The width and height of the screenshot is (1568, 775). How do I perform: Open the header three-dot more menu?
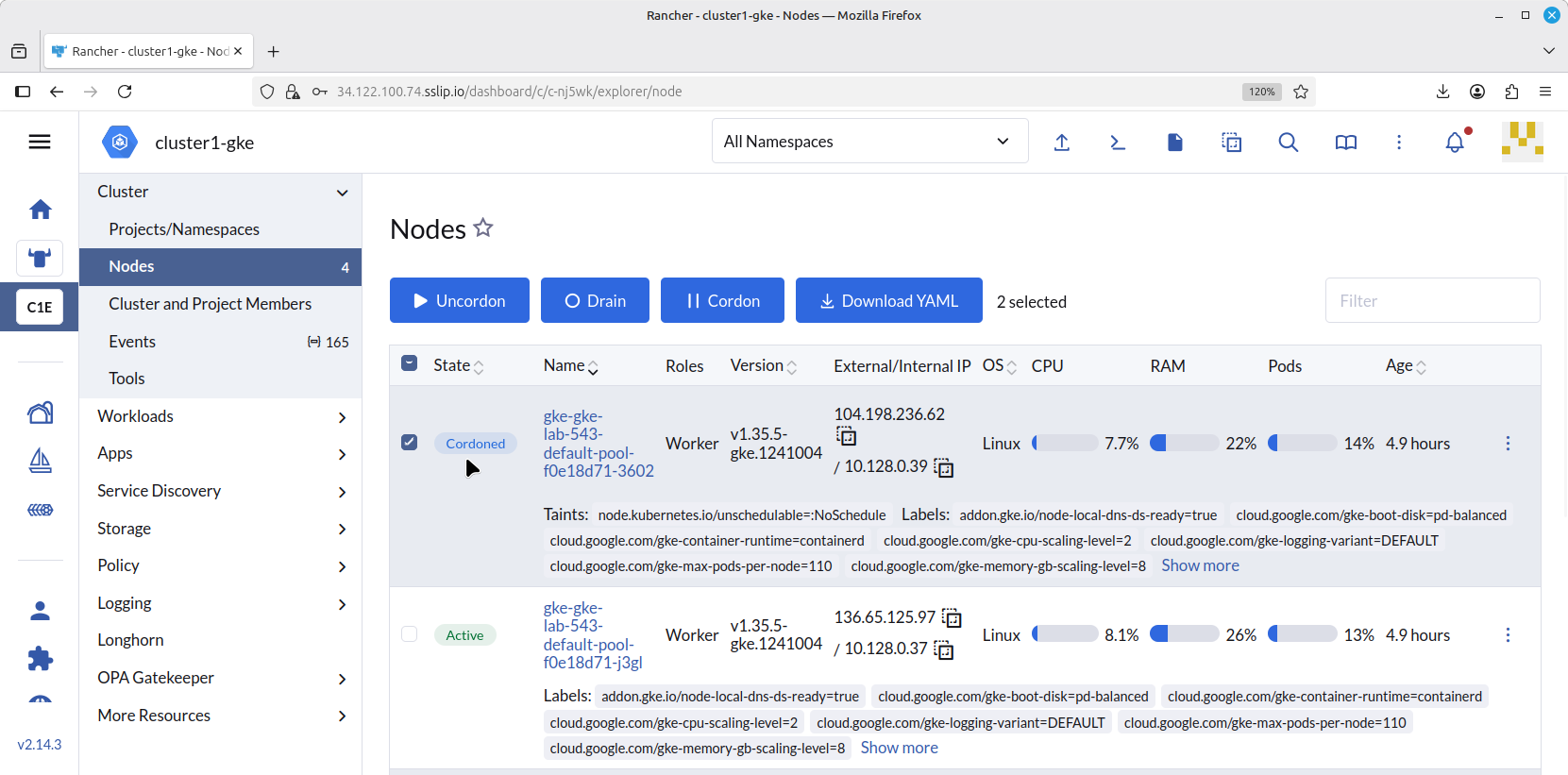coord(1399,142)
